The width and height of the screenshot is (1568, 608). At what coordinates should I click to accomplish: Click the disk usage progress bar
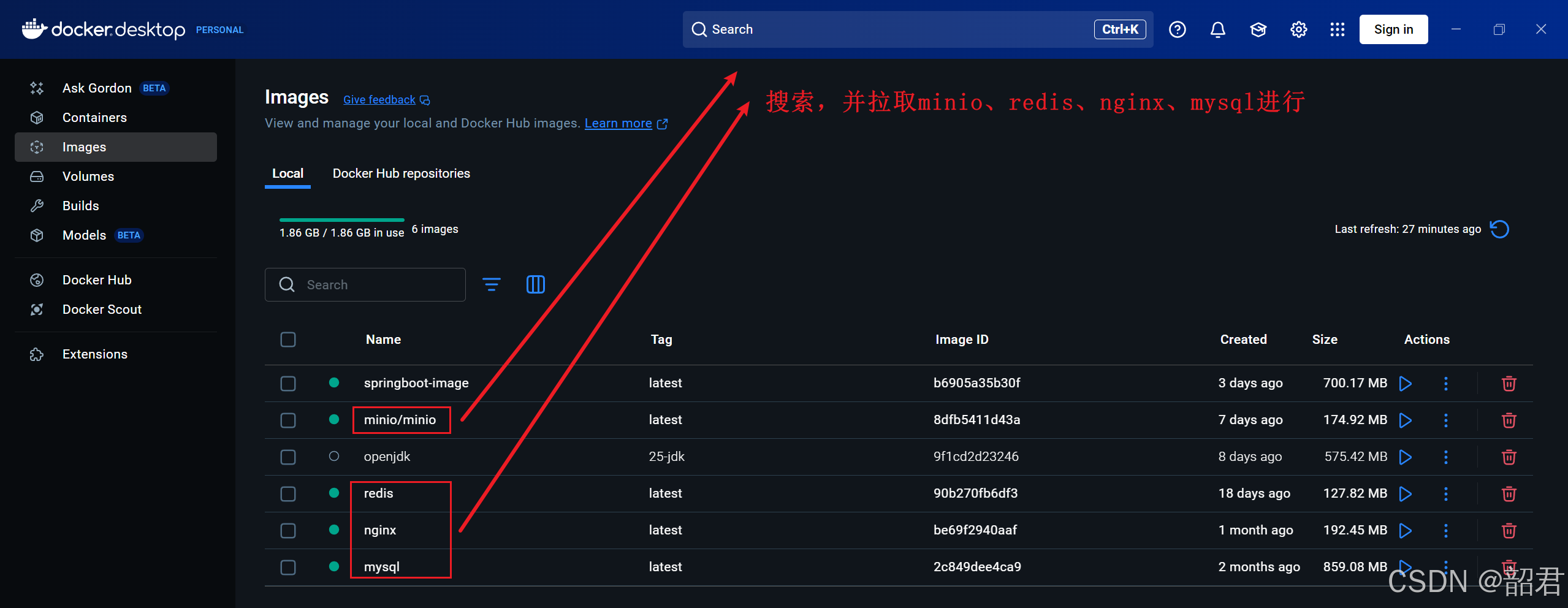(x=342, y=219)
